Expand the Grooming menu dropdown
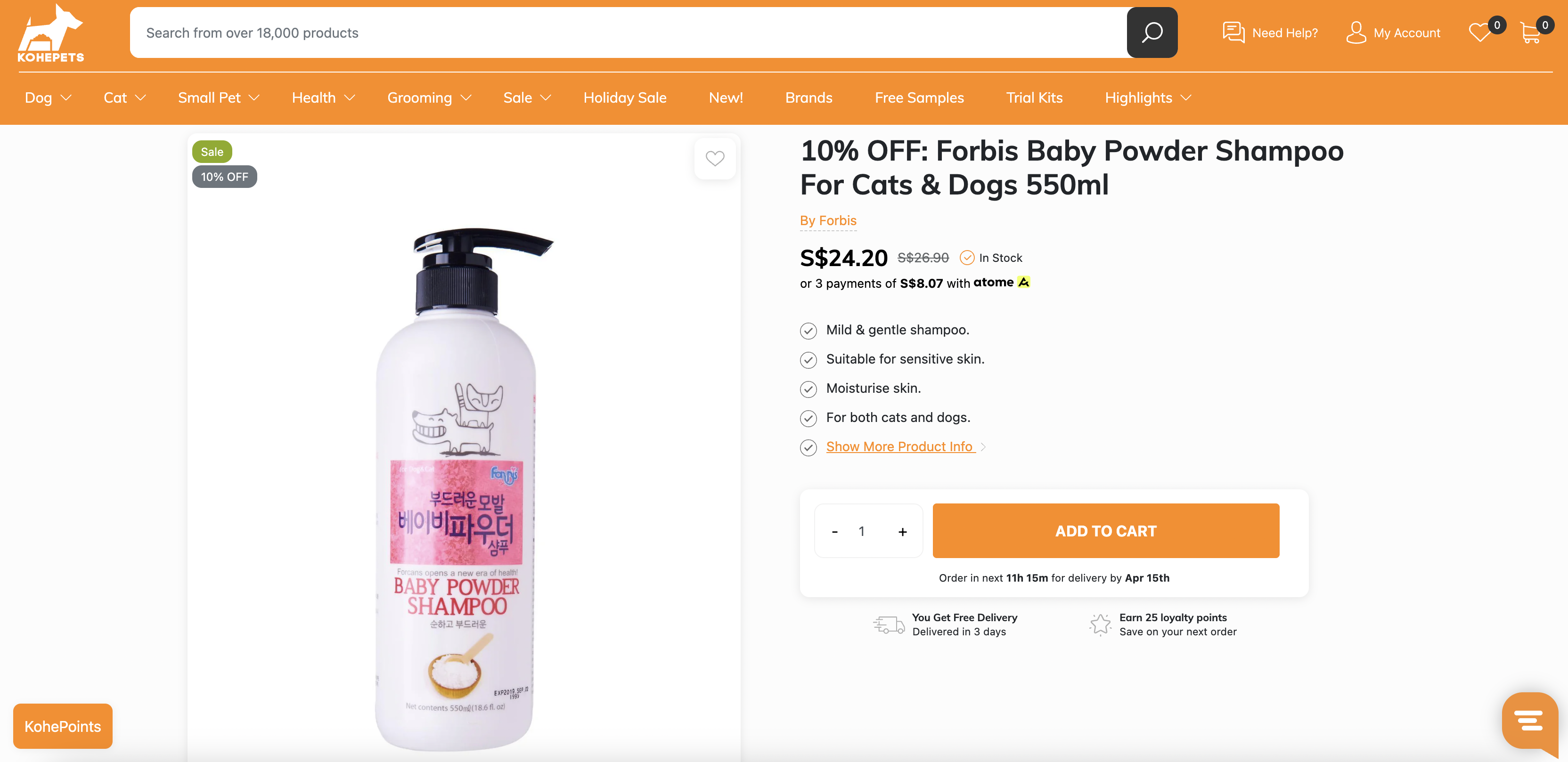 tap(429, 98)
